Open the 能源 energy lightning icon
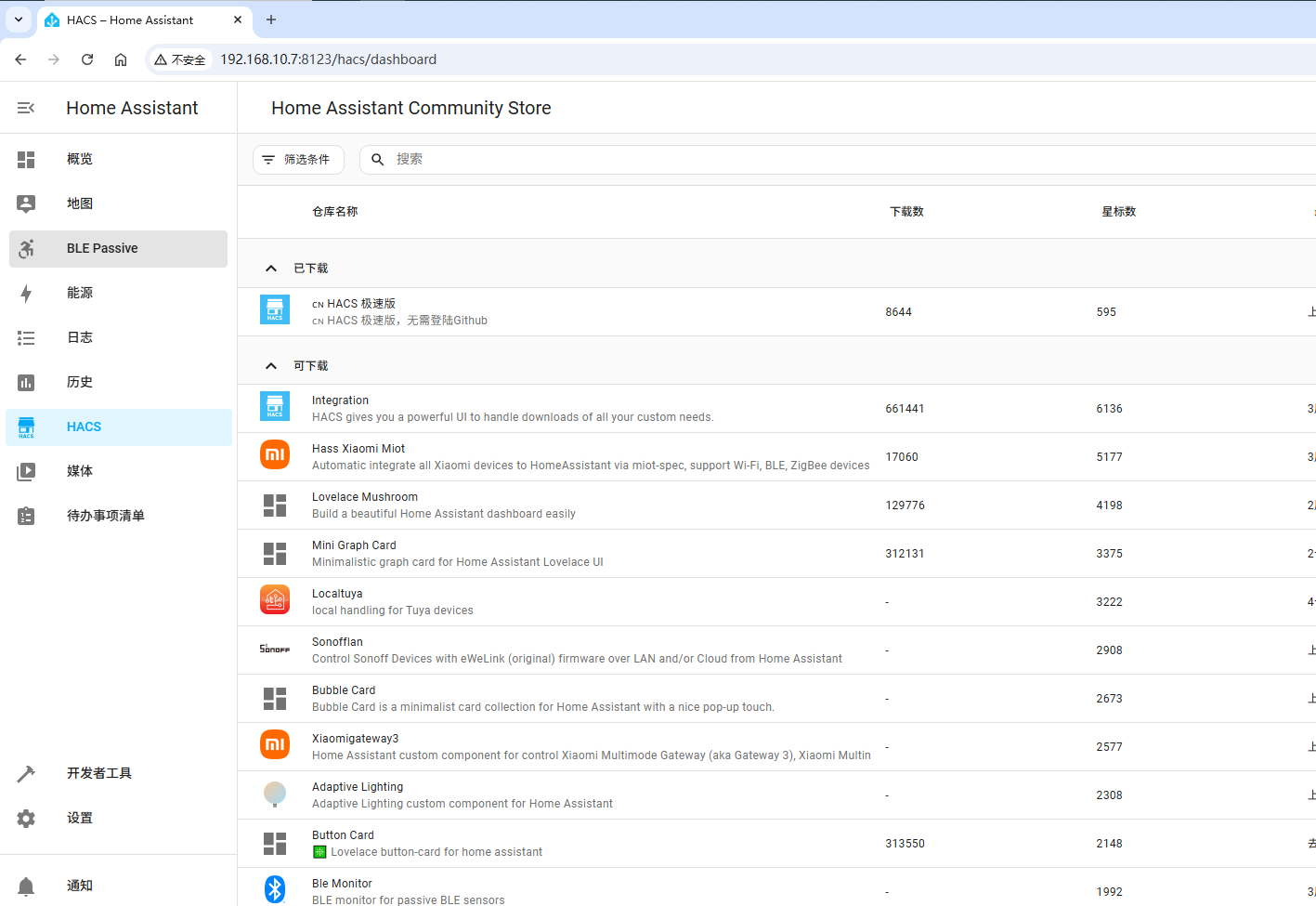This screenshot has height=906, width=1316. 26,294
